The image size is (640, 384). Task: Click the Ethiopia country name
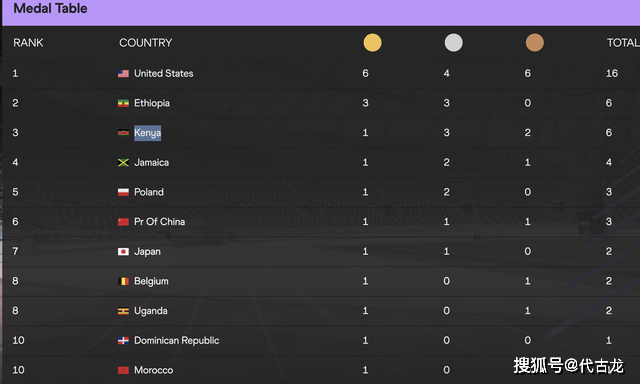coord(152,103)
